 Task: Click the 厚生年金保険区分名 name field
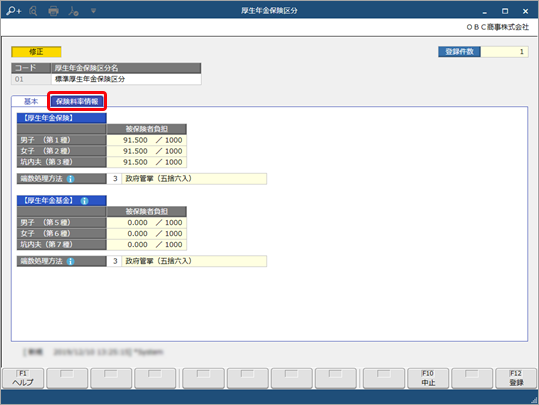pos(126,79)
